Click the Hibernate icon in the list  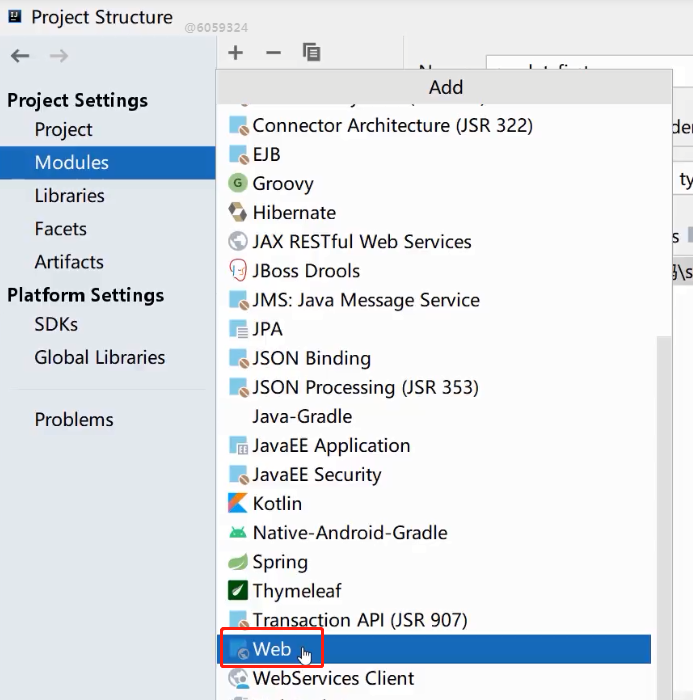pyautogui.click(x=238, y=212)
